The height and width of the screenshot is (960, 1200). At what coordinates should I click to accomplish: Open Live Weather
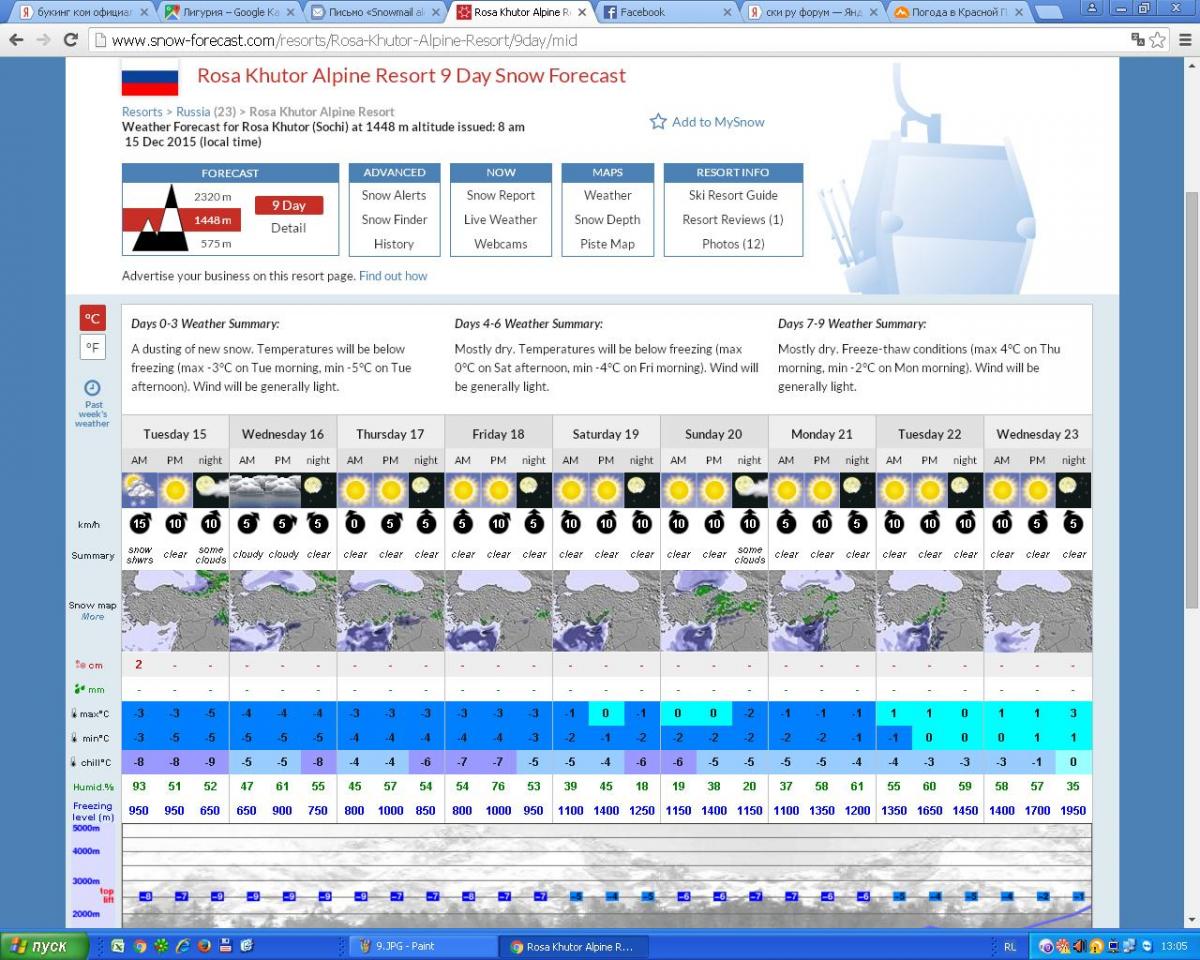point(500,220)
